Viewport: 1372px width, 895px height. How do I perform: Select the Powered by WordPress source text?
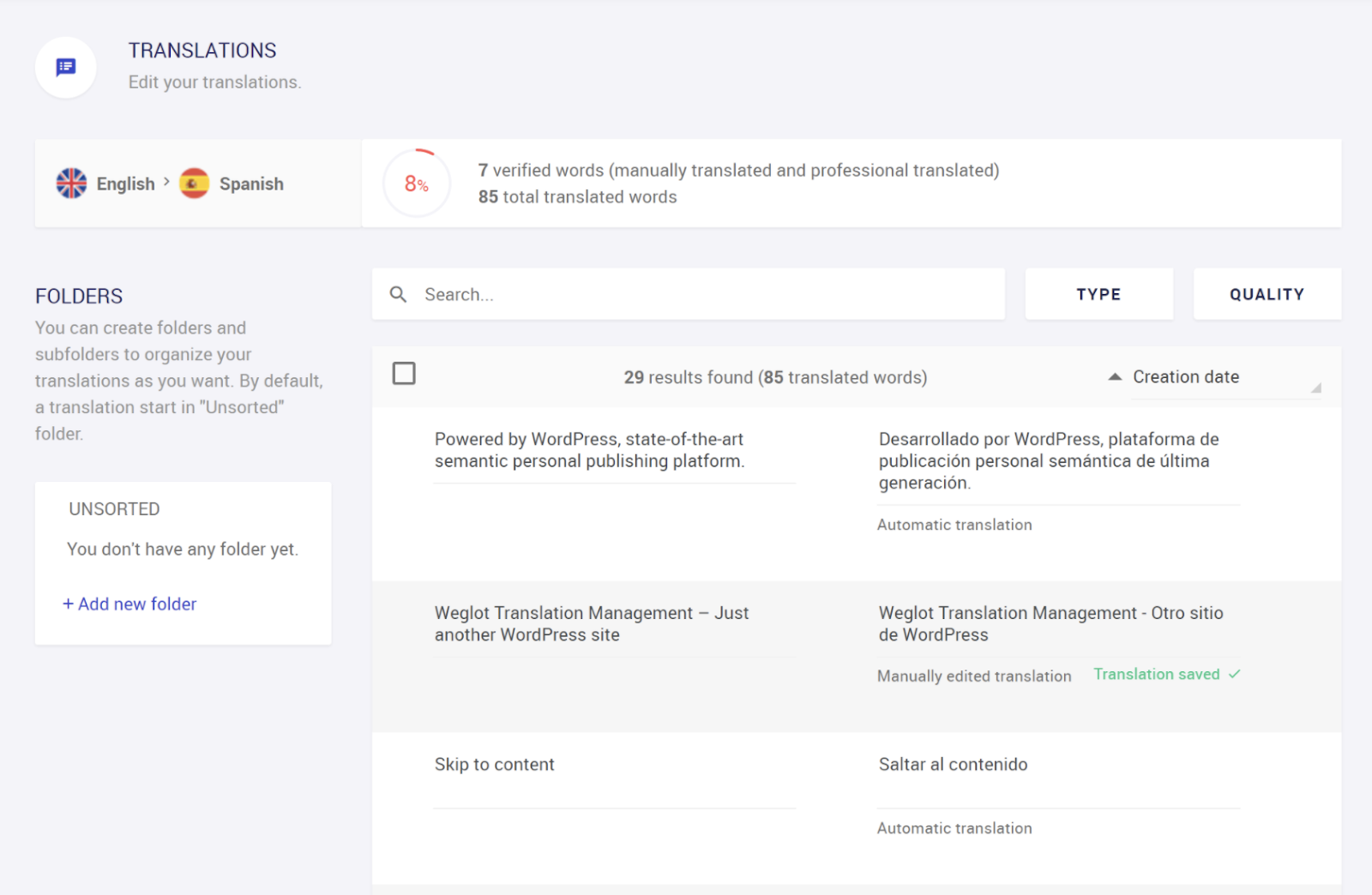[x=590, y=450]
